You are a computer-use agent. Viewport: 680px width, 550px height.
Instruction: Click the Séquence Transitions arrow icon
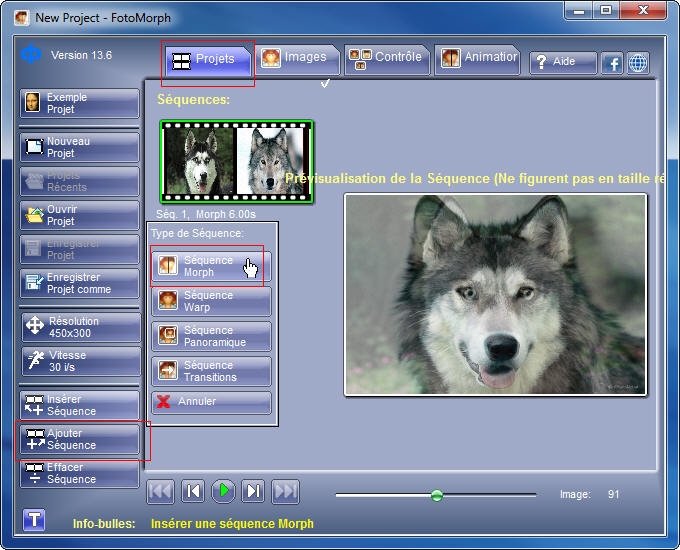pos(168,370)
